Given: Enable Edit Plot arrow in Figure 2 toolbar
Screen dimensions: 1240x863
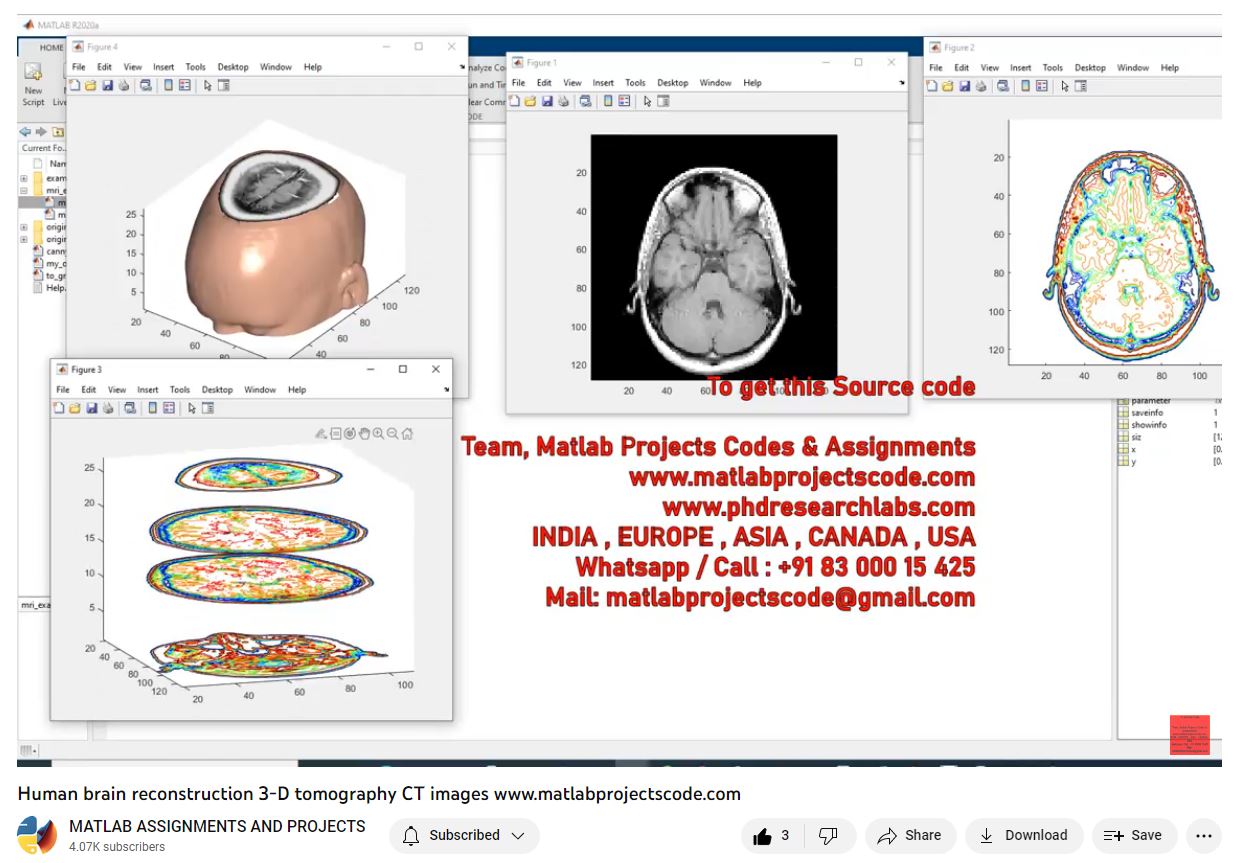Looking at the screenshot, I should click(x=1065, y=86).
